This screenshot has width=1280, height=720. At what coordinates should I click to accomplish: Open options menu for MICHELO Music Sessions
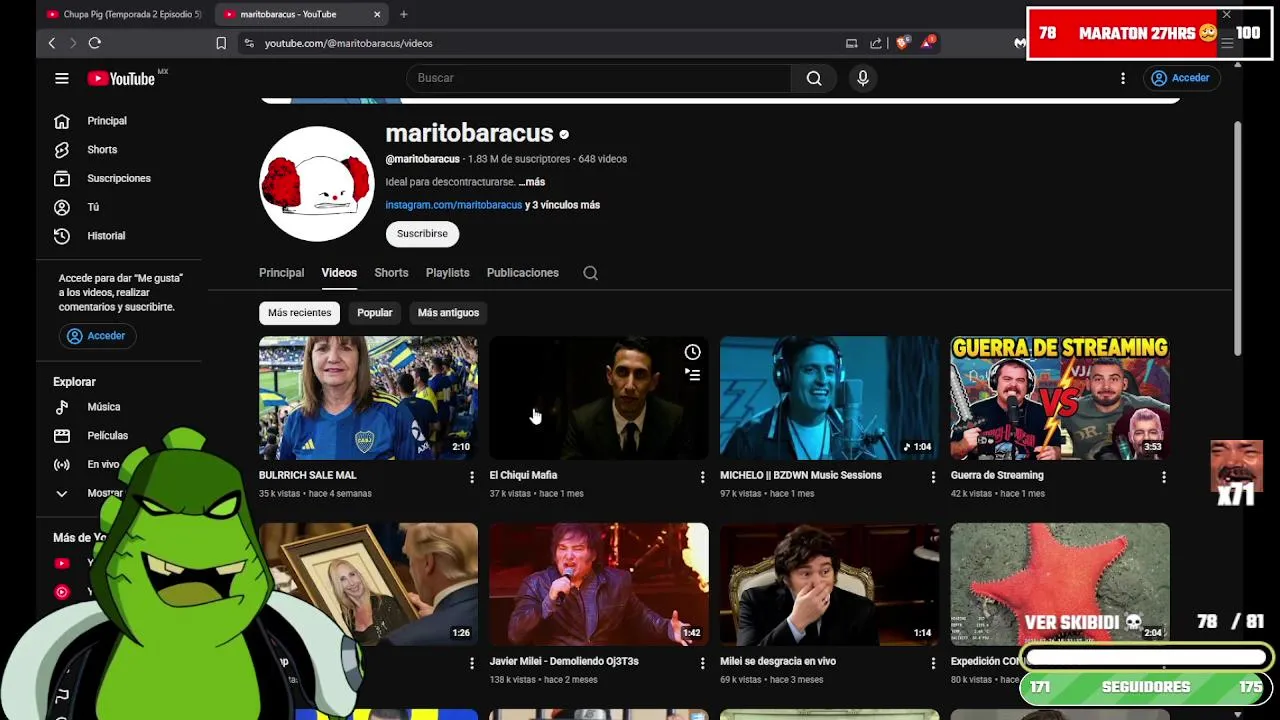pos(933,478)
